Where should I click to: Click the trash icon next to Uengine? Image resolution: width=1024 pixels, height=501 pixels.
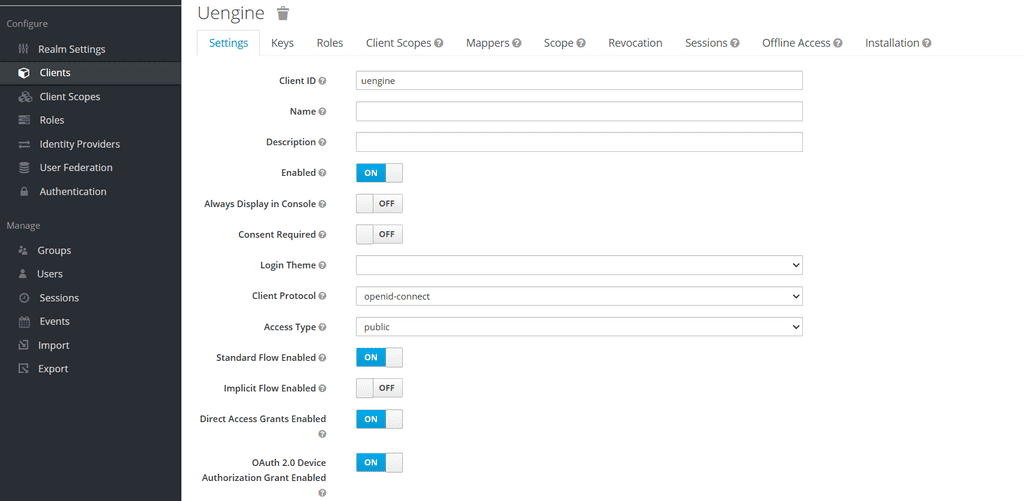pos(283,13)
